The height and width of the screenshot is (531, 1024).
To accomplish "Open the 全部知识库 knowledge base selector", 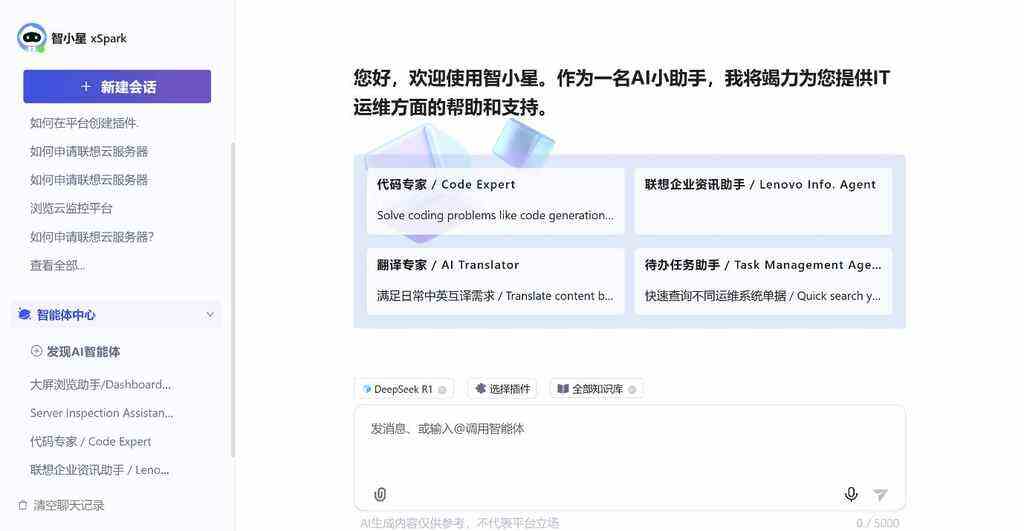I will point(596,389).
